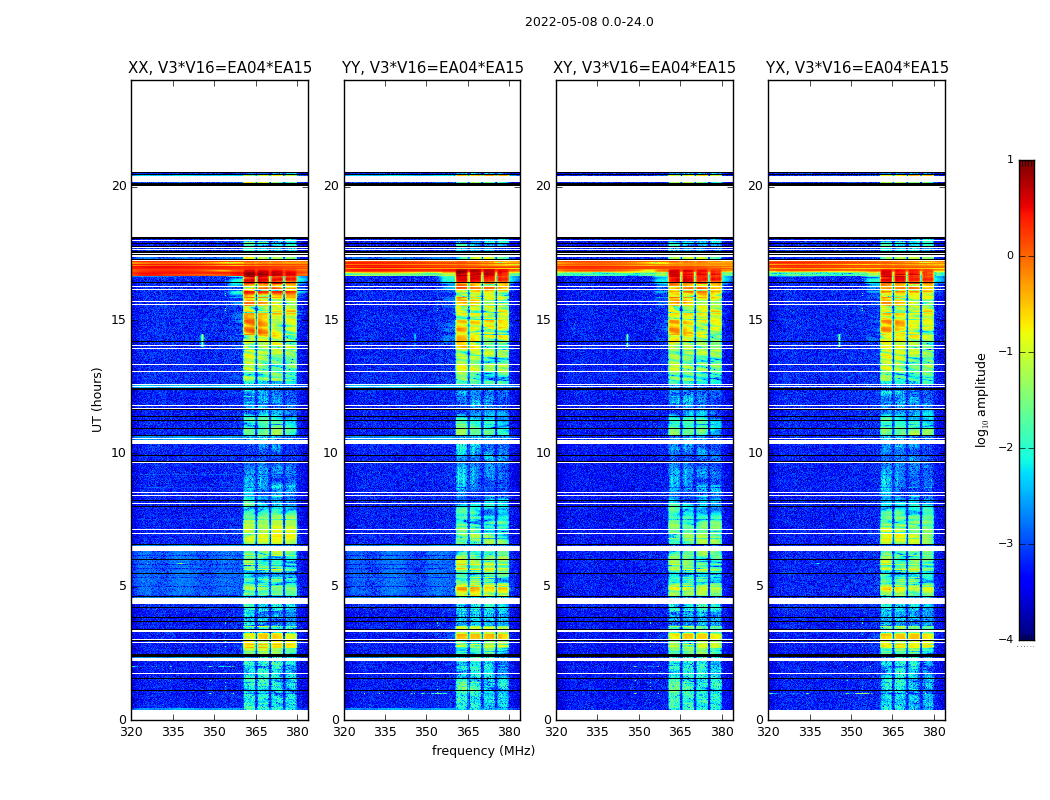Click the 320 frequency tick on YX panel
Viewport: 1050px width, 800px height.
point(768,732)
